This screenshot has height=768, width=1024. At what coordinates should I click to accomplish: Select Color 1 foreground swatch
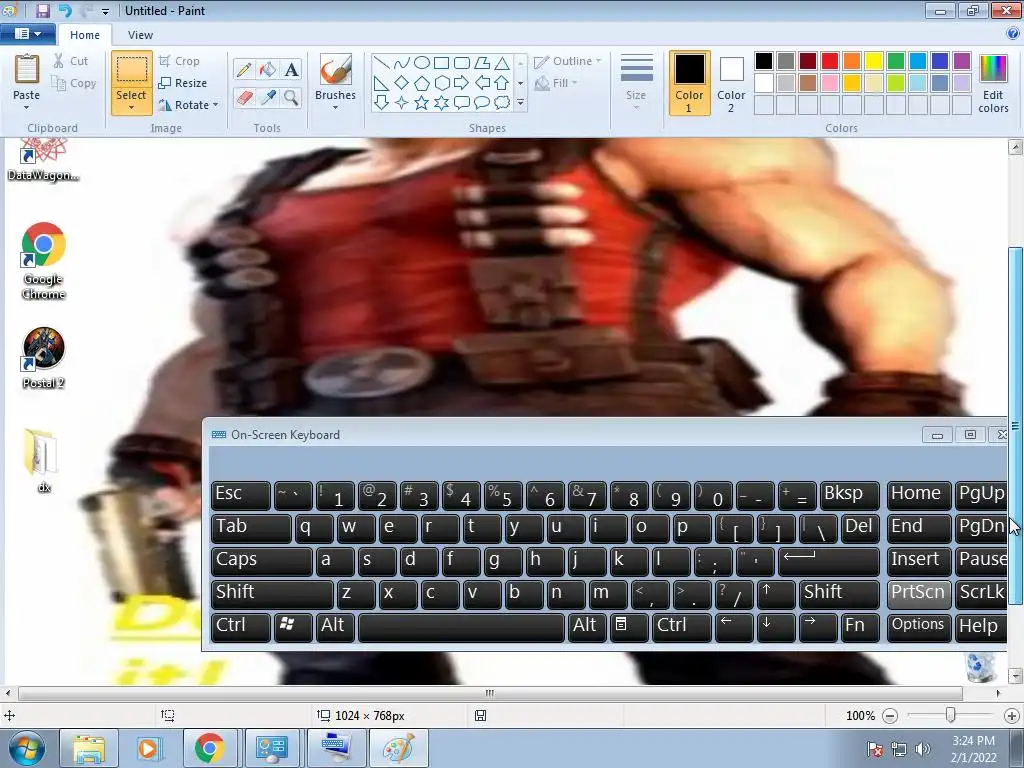(x=690, y=83)
